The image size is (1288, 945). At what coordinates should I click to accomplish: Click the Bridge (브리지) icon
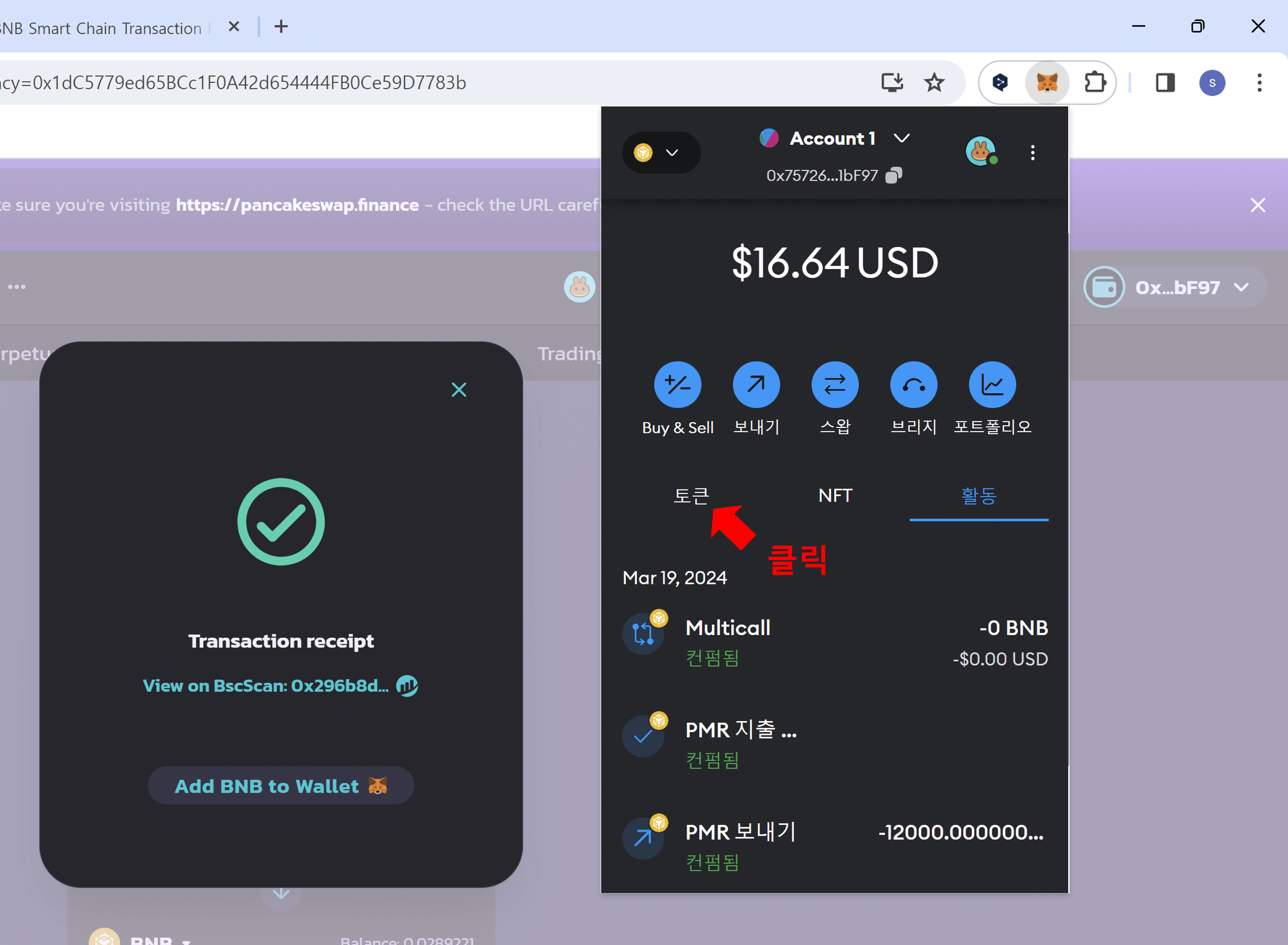click(913, 385)
